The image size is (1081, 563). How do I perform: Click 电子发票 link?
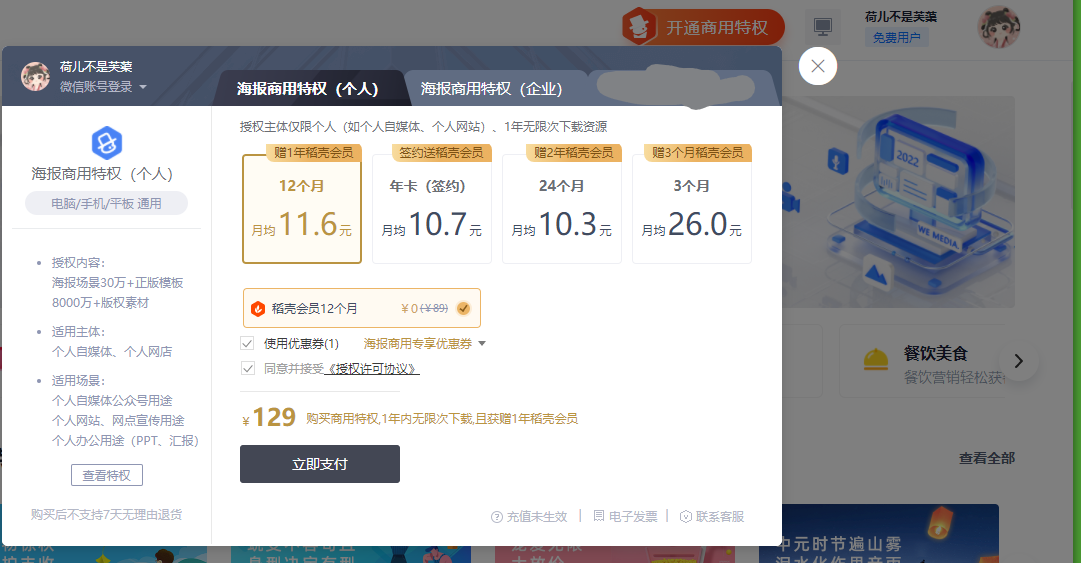(x=633, y=517)
